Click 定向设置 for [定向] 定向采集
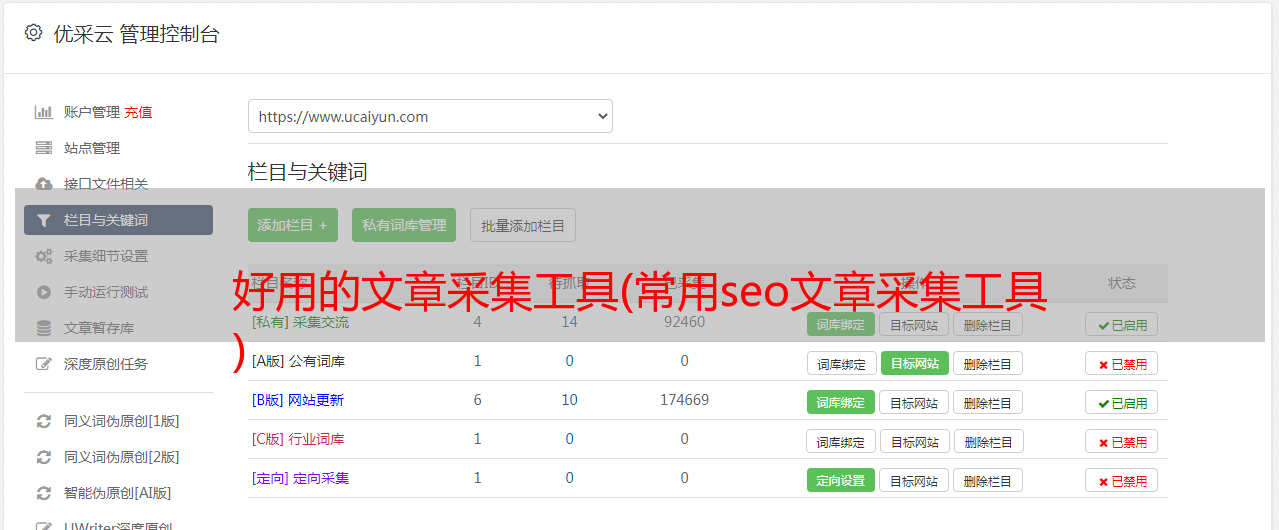 coord(841,480)
